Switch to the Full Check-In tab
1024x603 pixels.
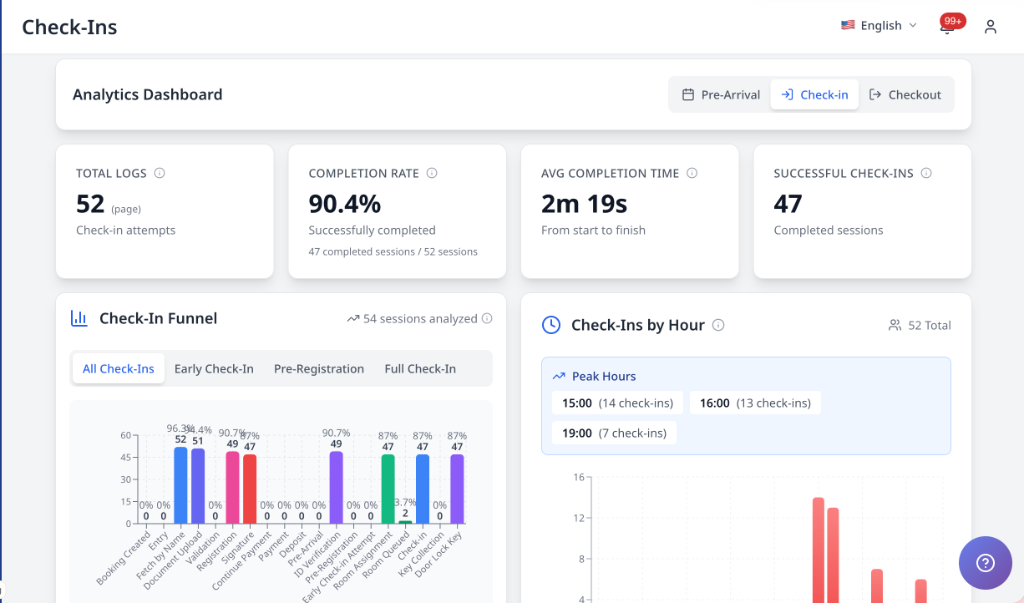tap(421, 368)
